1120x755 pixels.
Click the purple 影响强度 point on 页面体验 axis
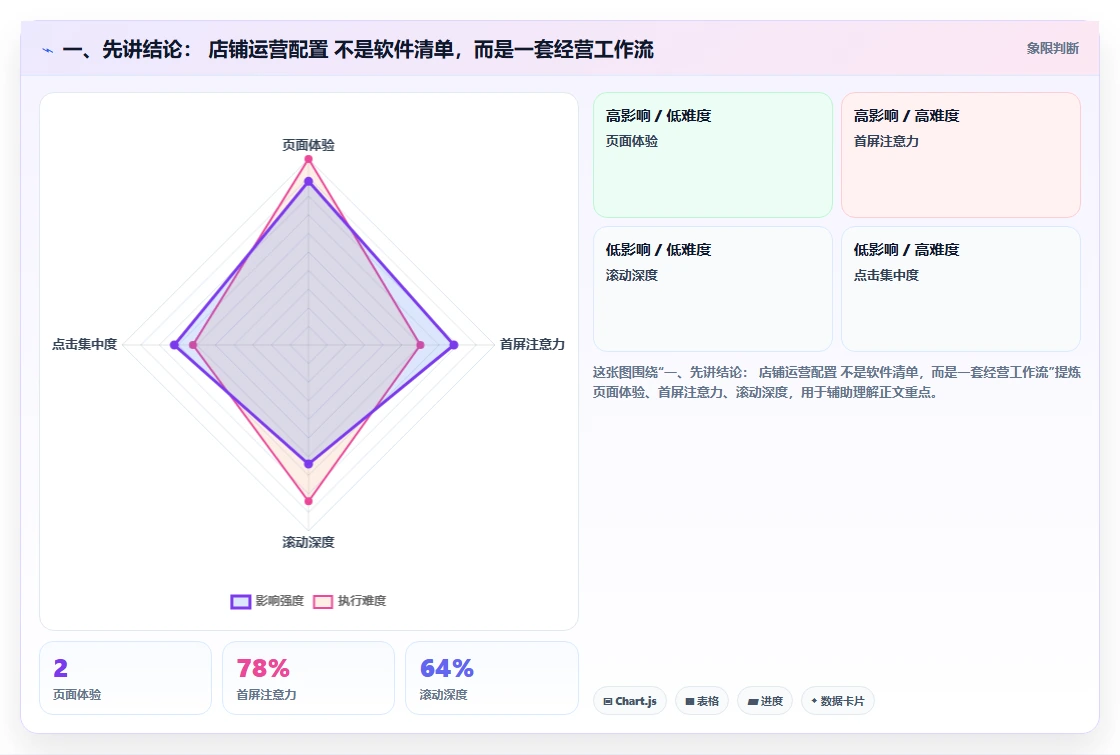[309, 182]
